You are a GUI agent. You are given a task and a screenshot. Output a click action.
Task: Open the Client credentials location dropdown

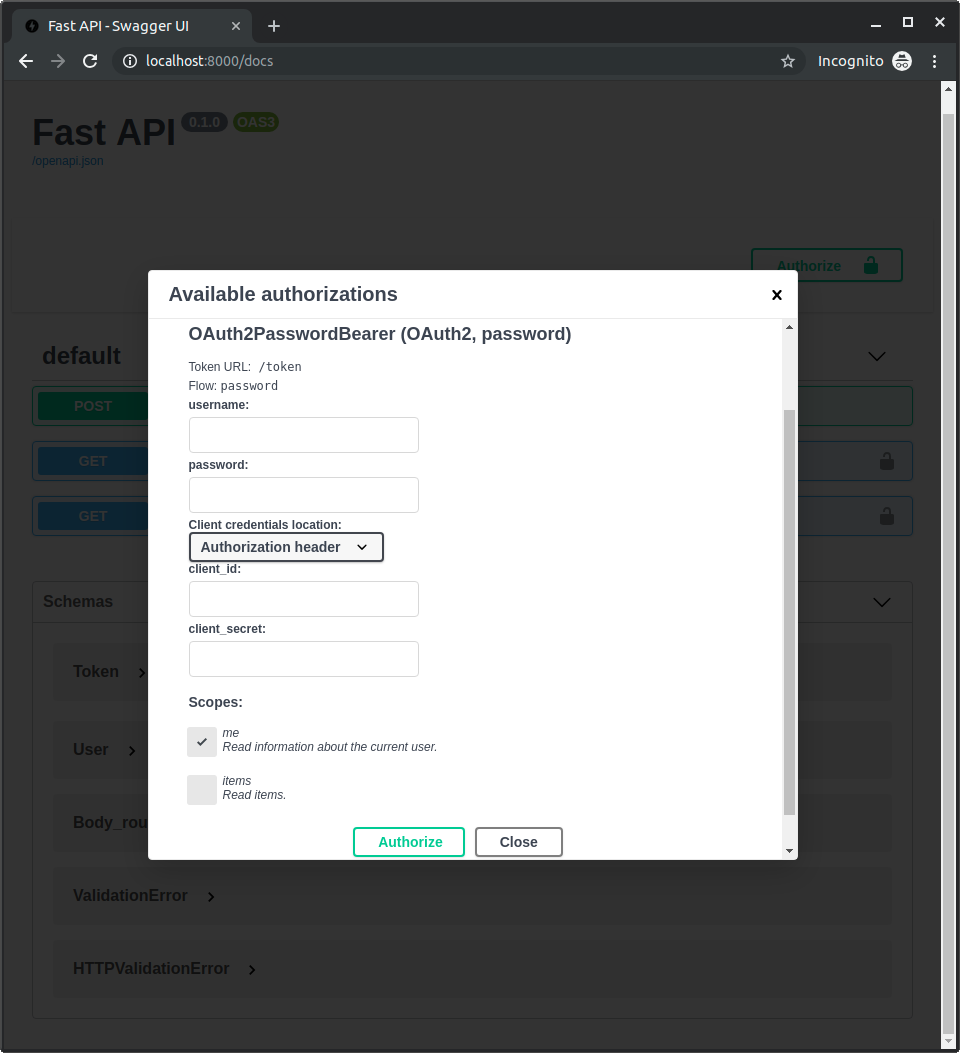pos(286,547)
